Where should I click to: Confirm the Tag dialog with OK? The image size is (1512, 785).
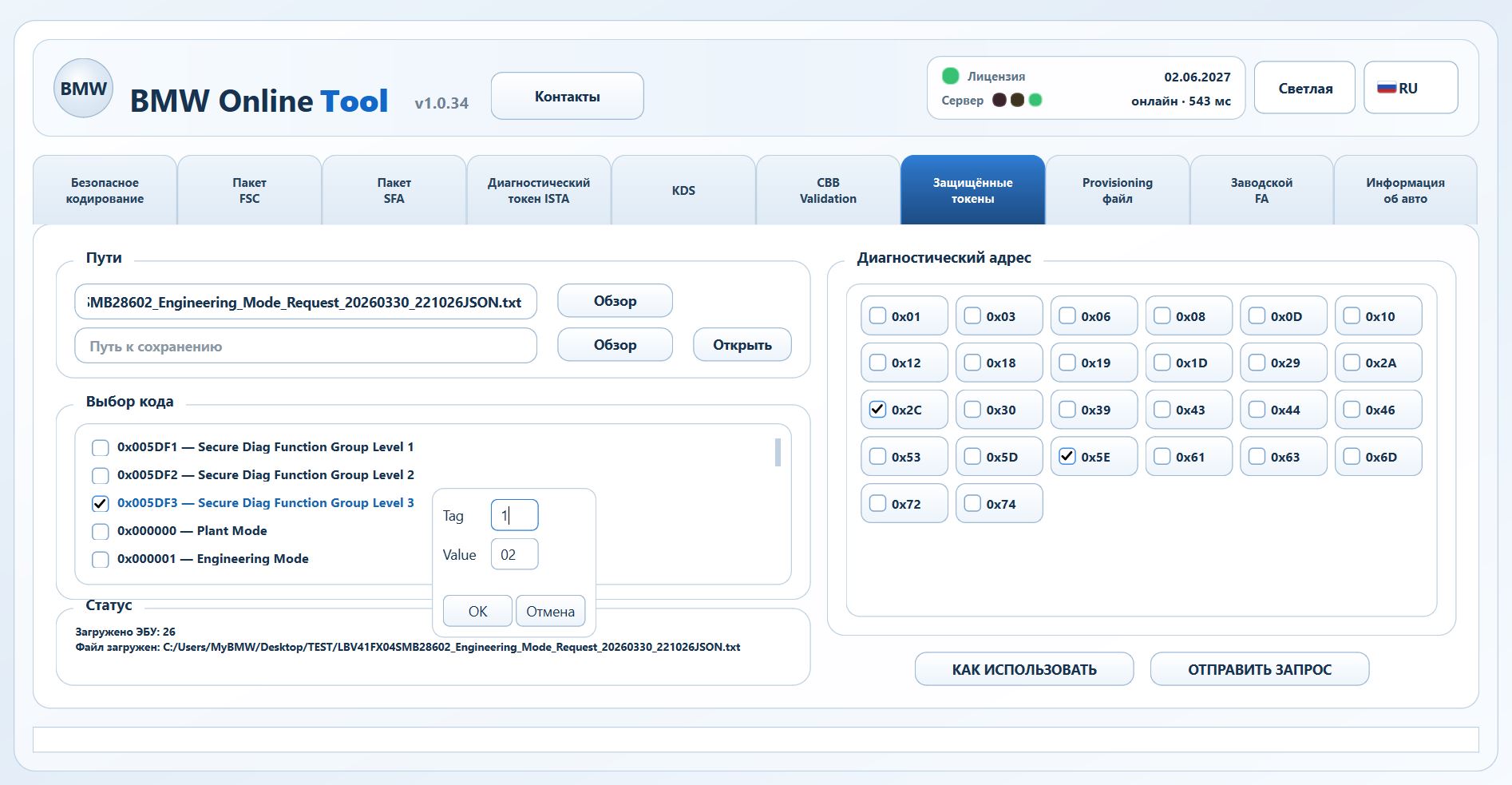coord(477,611)
